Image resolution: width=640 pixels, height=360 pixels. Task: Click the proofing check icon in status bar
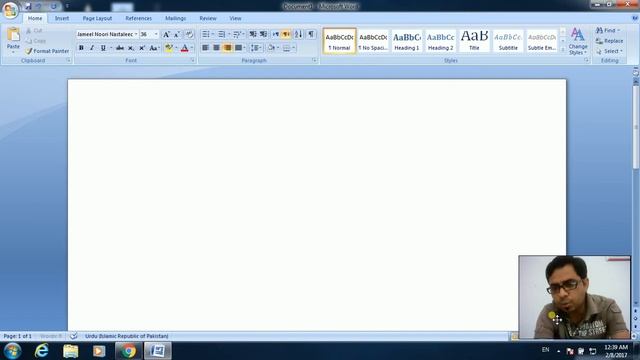(73, 336)
